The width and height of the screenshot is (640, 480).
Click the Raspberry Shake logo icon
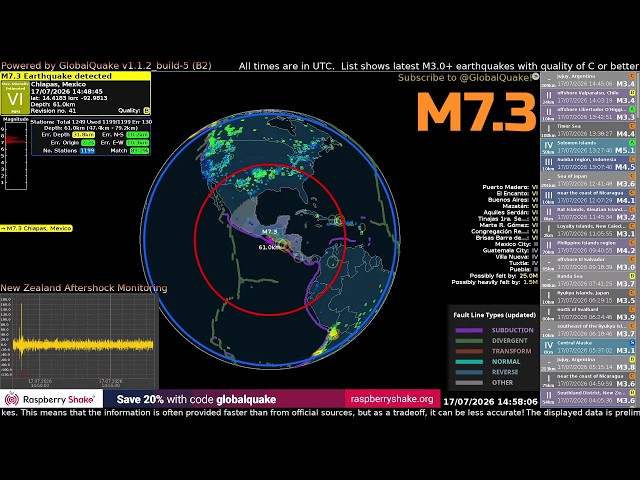pyautogui.click(x=12, y=399)
